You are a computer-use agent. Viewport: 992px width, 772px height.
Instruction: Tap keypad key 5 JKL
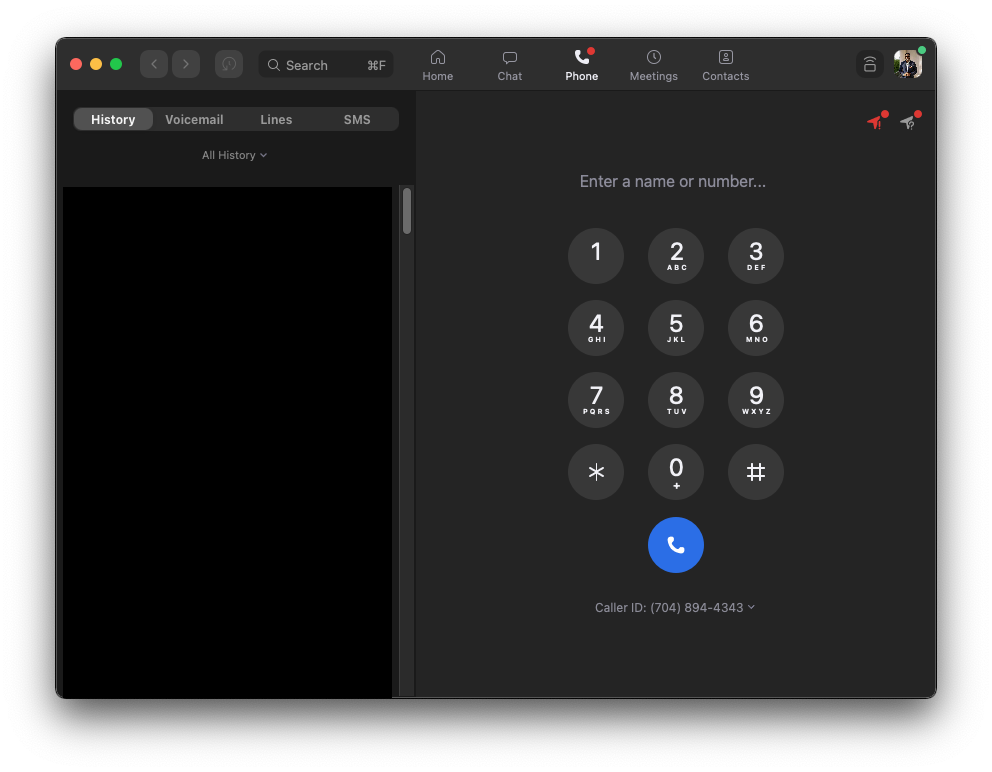coord(676,328)
